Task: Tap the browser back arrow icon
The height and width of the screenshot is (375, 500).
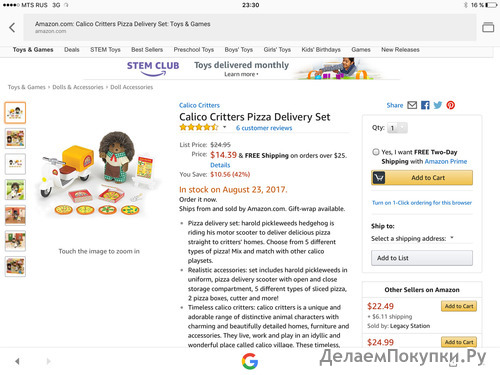Action: [x=12, y=27]
